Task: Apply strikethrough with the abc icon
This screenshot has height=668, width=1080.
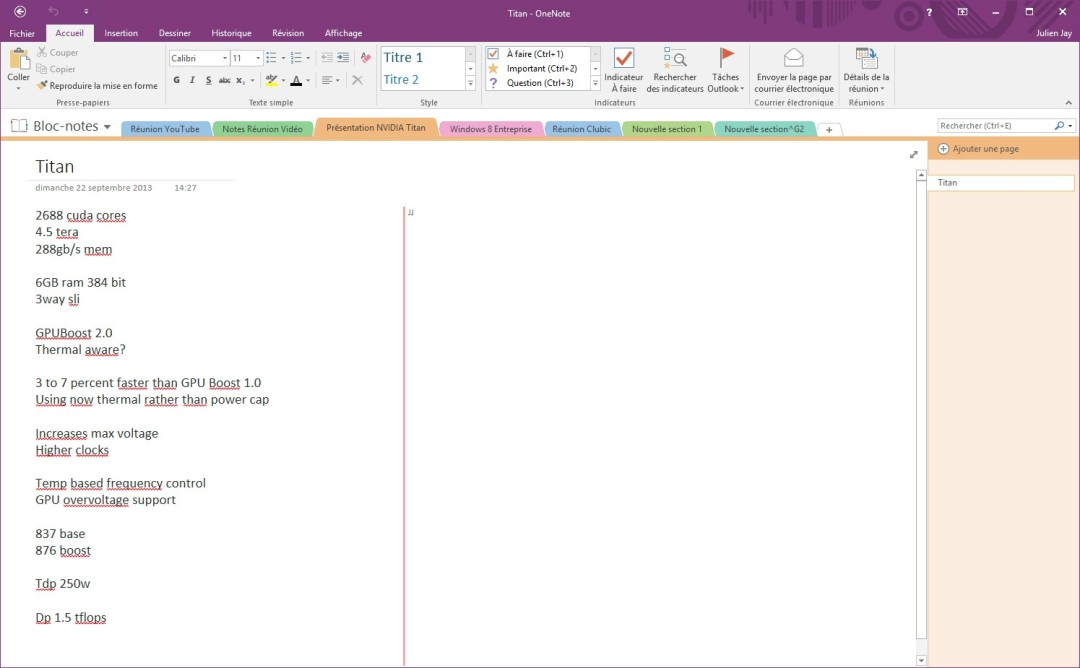Action: click(224, 79)
